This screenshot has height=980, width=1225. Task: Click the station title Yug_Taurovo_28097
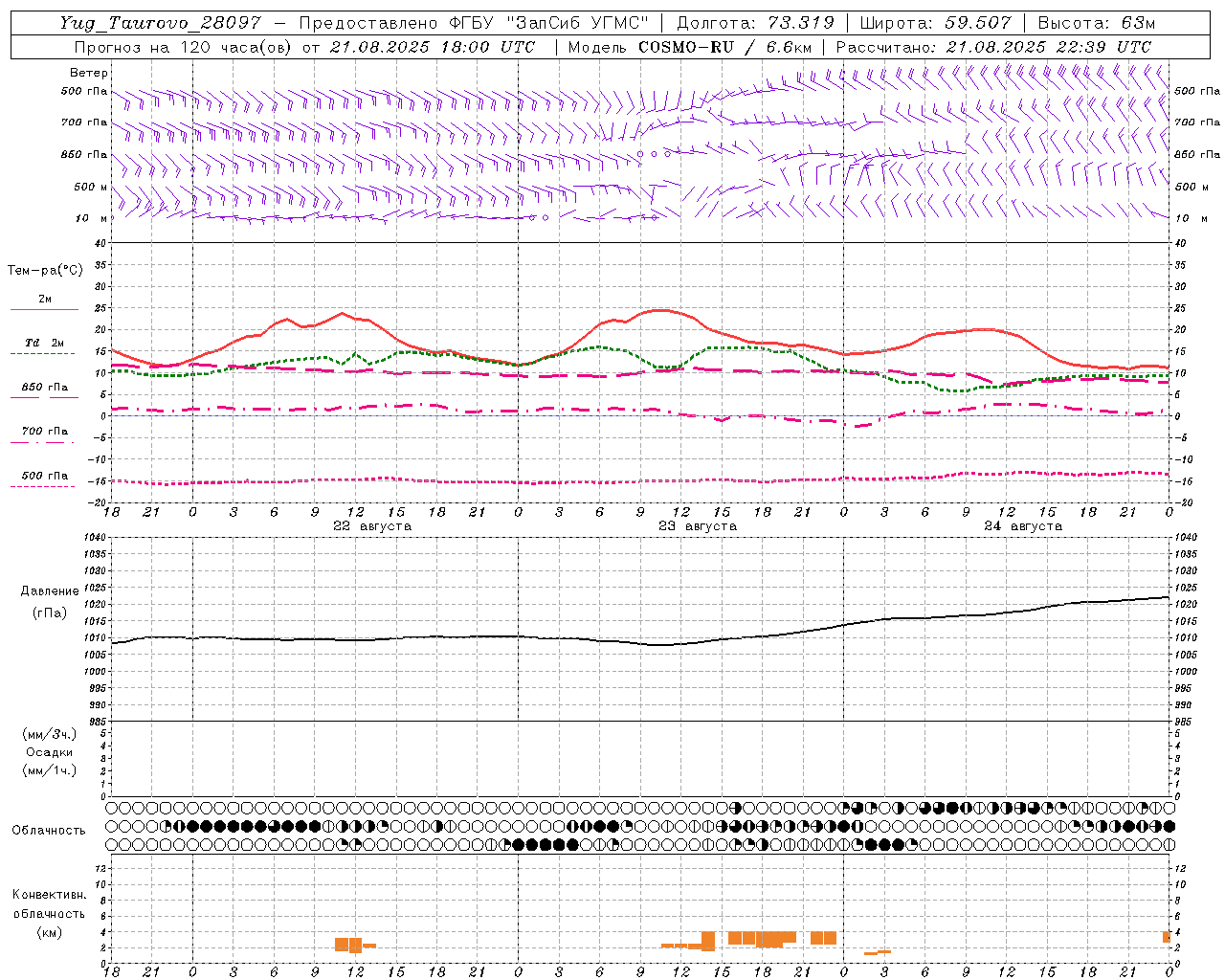(x=160, y=23)
